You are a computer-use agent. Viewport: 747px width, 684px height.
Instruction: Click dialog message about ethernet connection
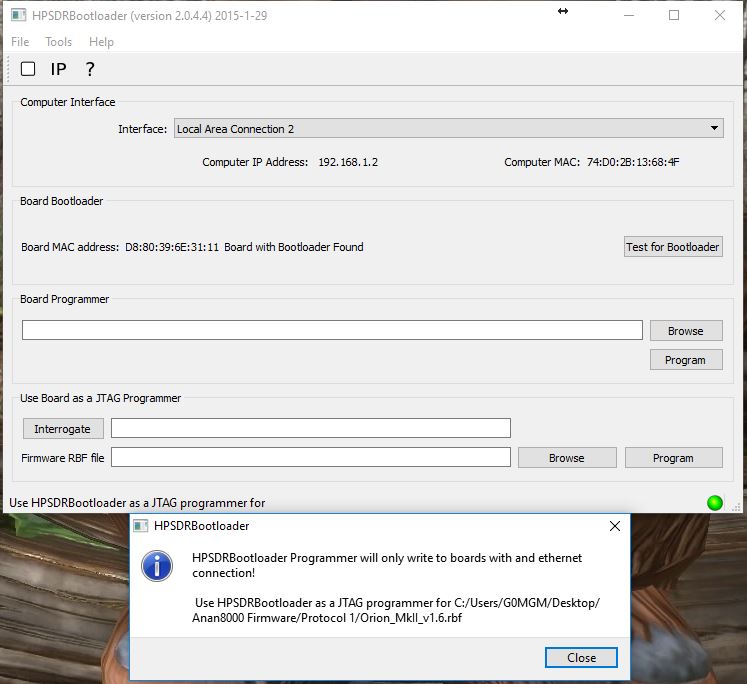point(387,565)
